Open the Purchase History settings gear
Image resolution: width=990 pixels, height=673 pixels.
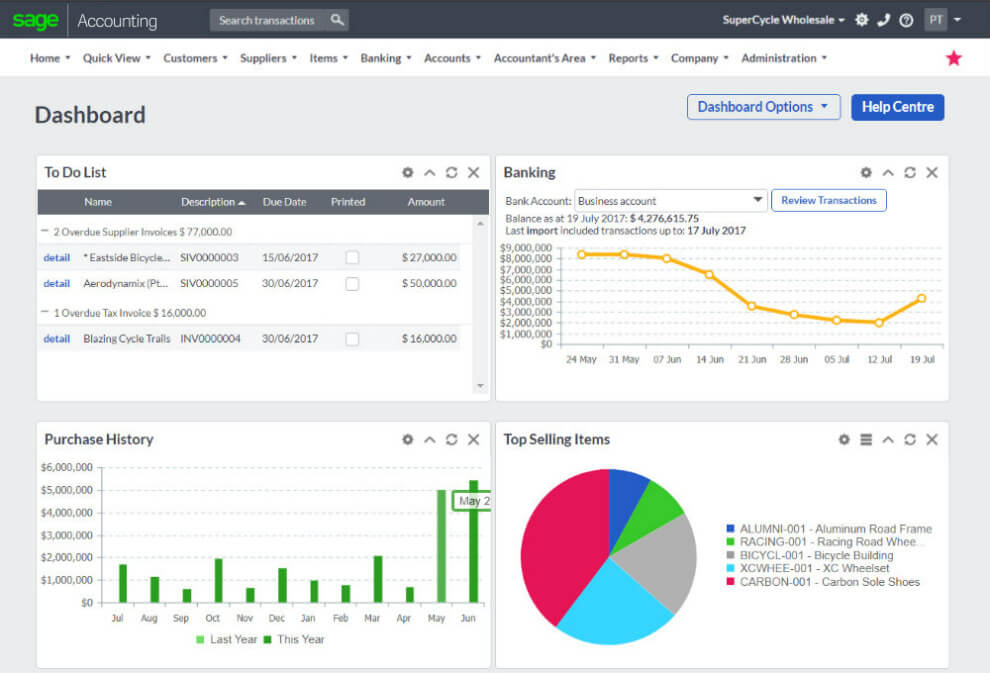pyautogui.click(x=407, y=439)
